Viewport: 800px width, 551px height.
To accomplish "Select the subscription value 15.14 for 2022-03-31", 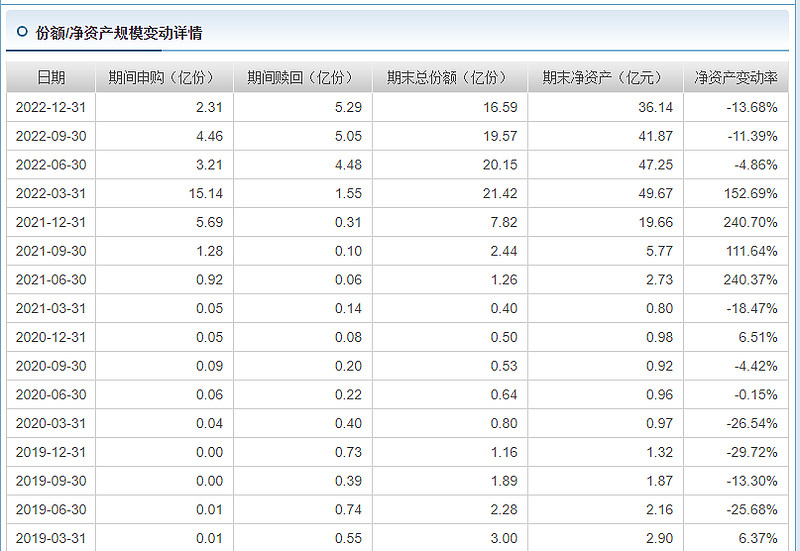I will click(x=206, y=193).
